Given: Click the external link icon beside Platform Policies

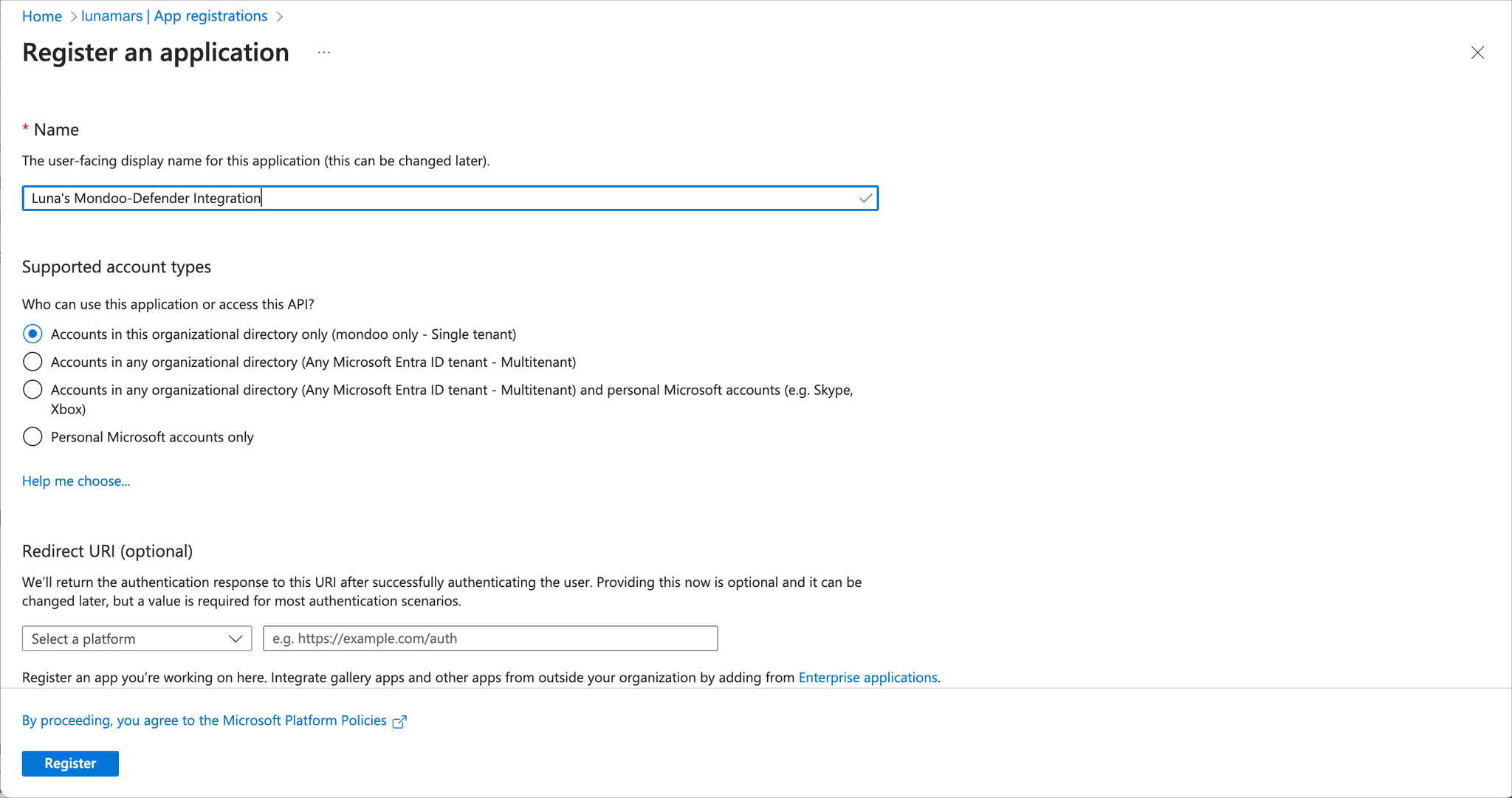Looking at the screenshot, I should point(399,721).
